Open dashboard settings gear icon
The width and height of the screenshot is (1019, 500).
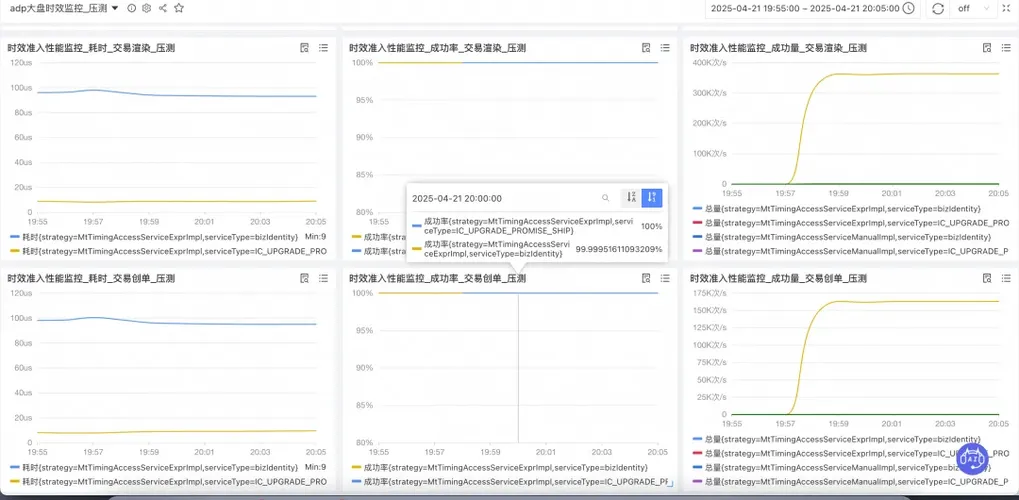(147, 8)
